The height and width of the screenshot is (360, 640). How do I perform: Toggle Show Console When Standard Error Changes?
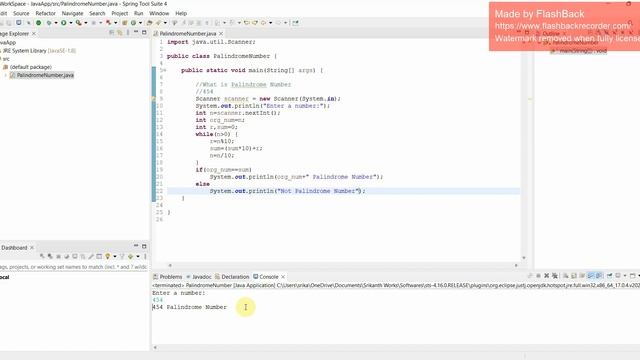pos(599,276)
